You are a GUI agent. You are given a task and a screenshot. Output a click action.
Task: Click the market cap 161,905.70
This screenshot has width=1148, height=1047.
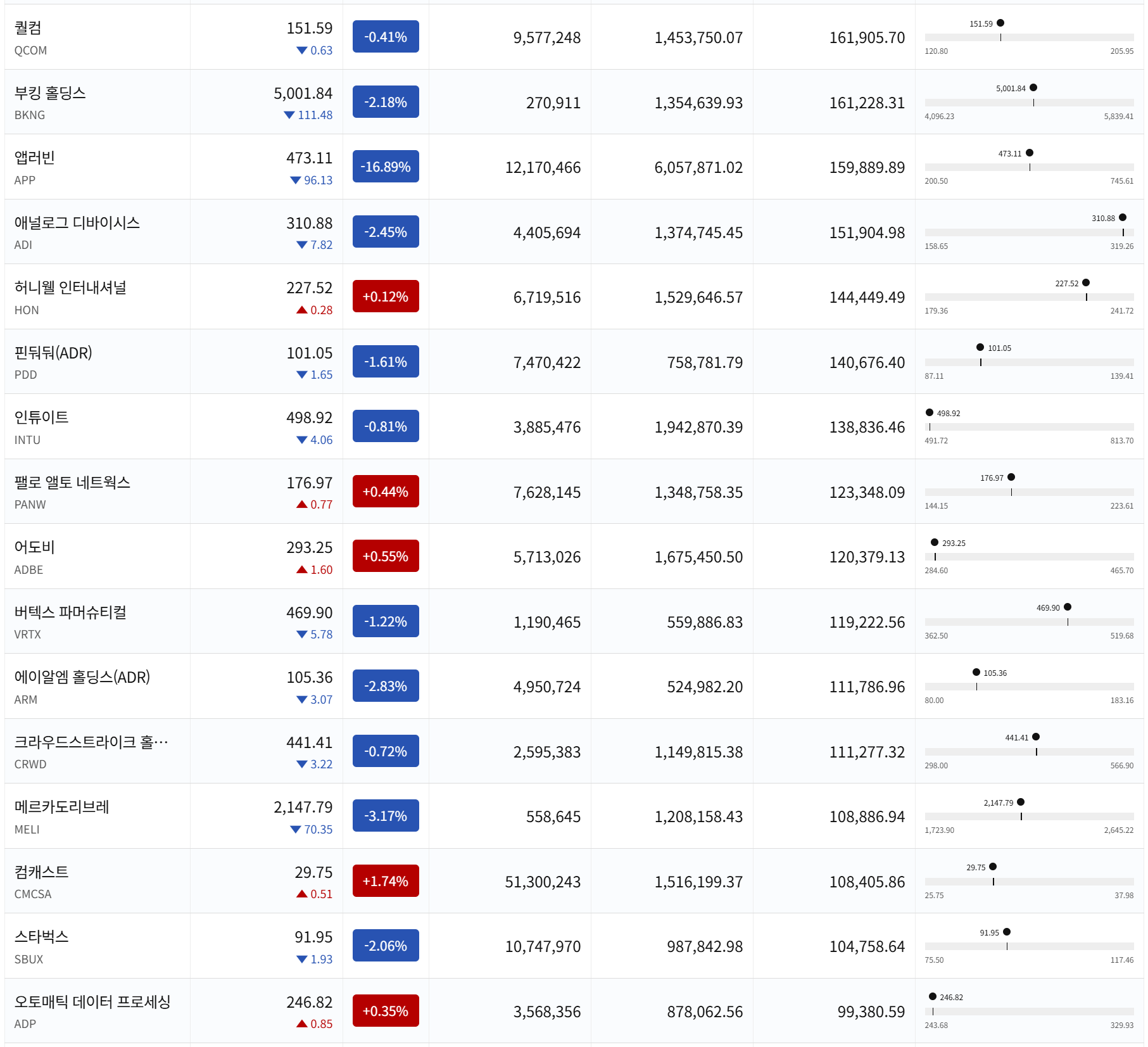[x=867, y=38]
